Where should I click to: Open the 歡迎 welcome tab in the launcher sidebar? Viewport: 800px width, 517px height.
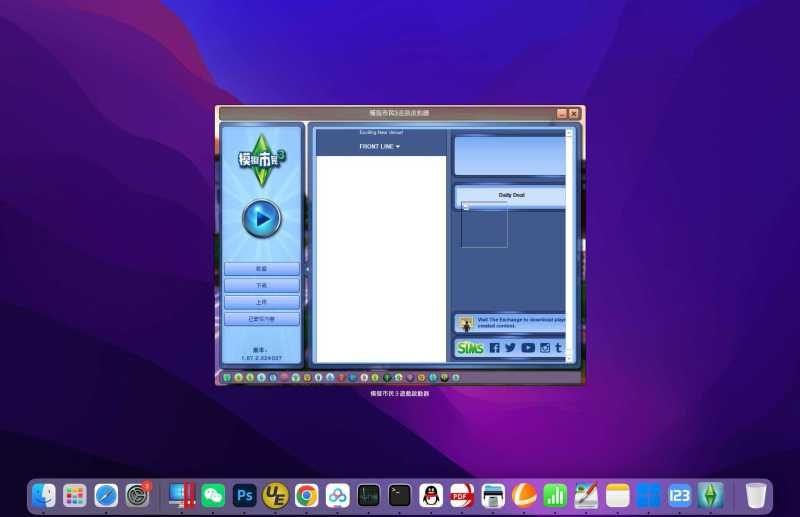coord(261,268)
